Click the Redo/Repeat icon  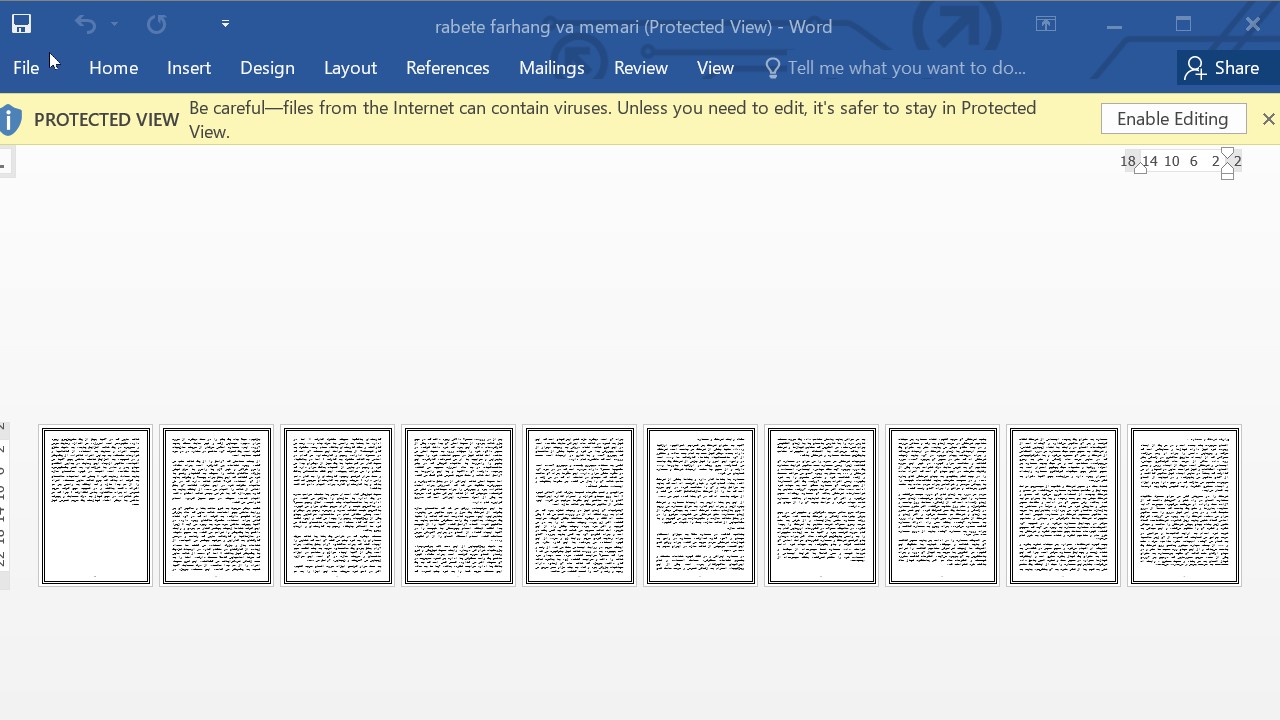[x=156, y=24]
